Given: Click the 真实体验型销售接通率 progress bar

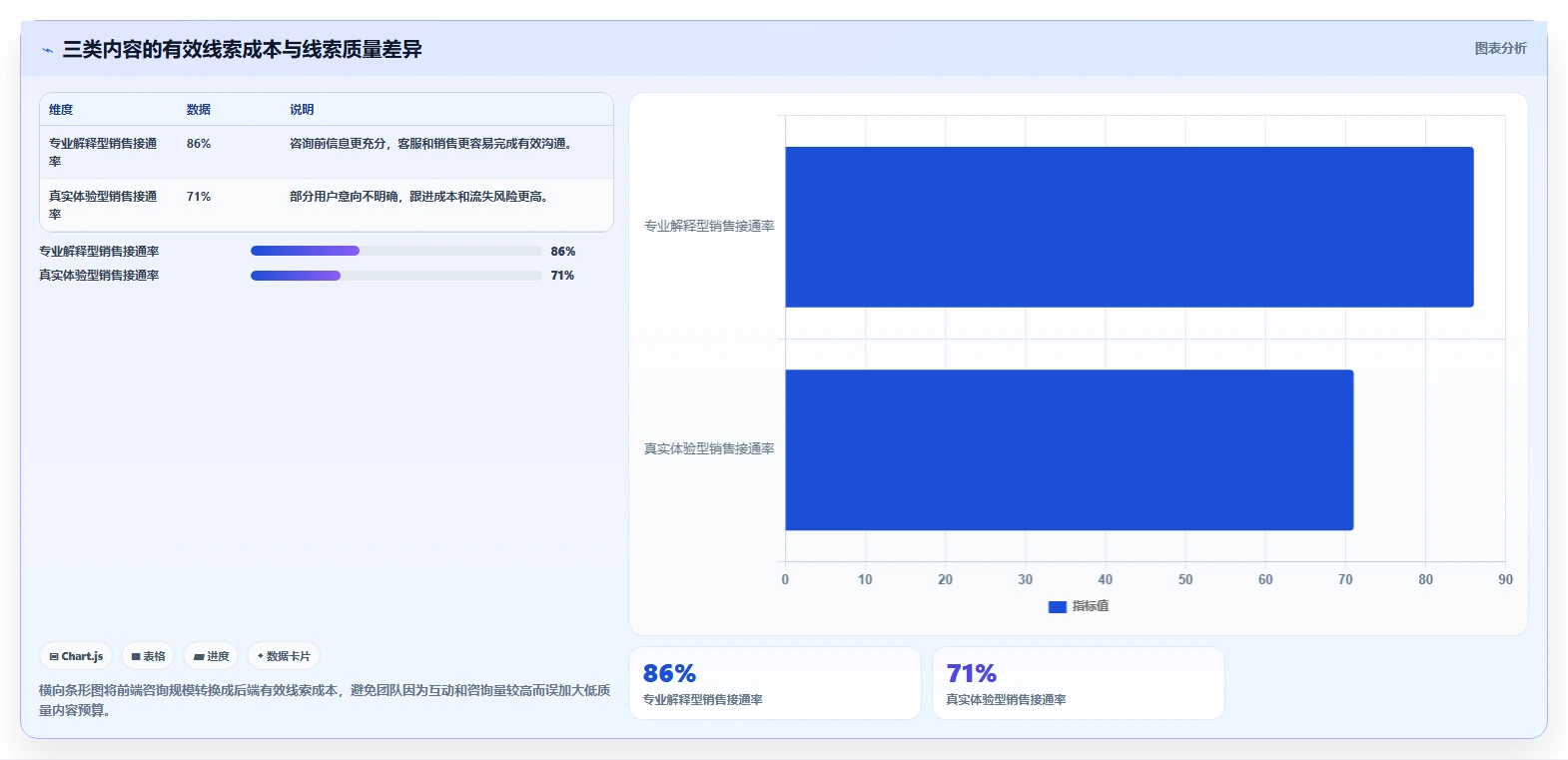Looking at the screenshot, I should point(395,275).
